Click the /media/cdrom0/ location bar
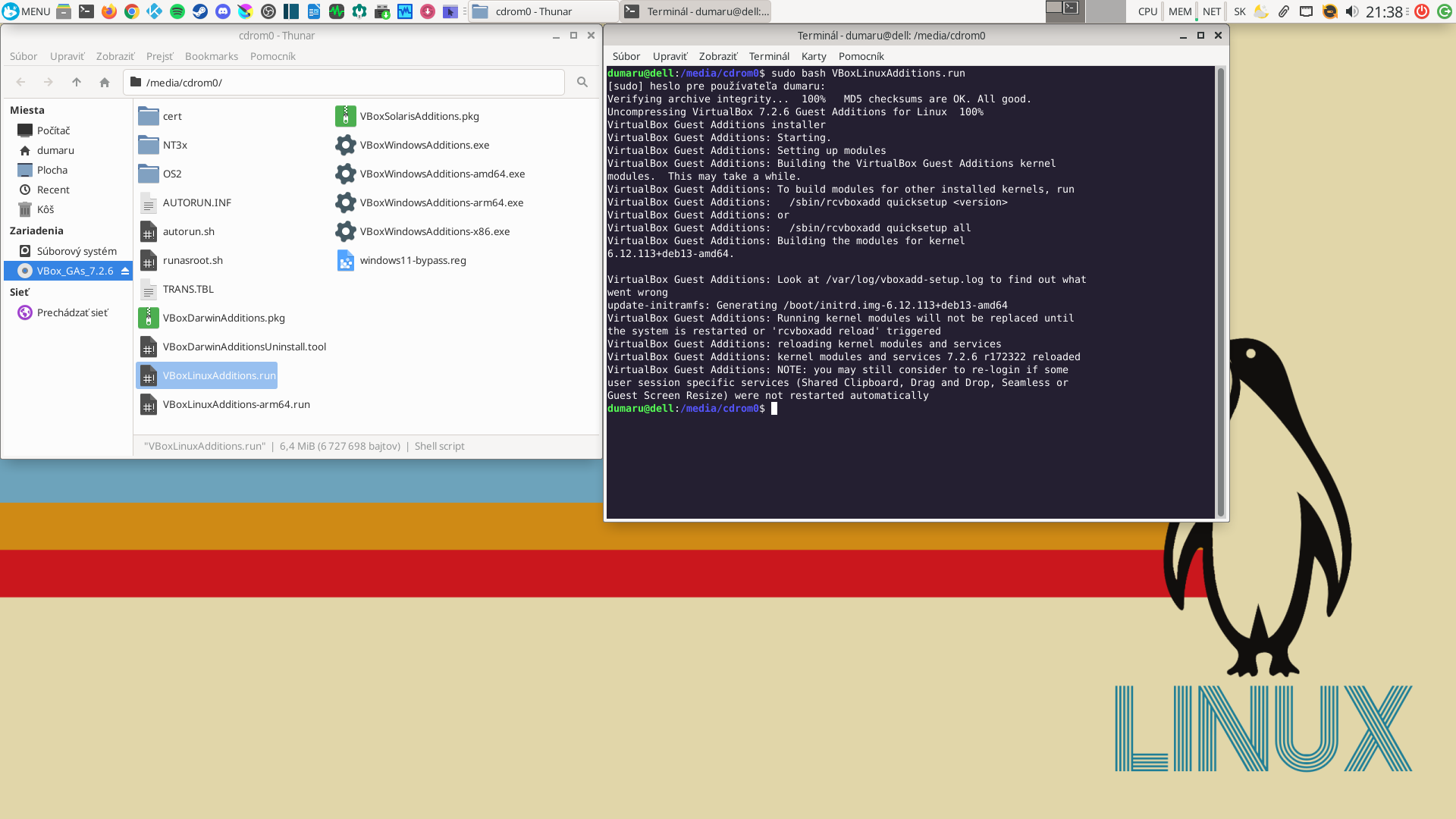Viewport: 1456px width, 819px height. pos(344,82)
